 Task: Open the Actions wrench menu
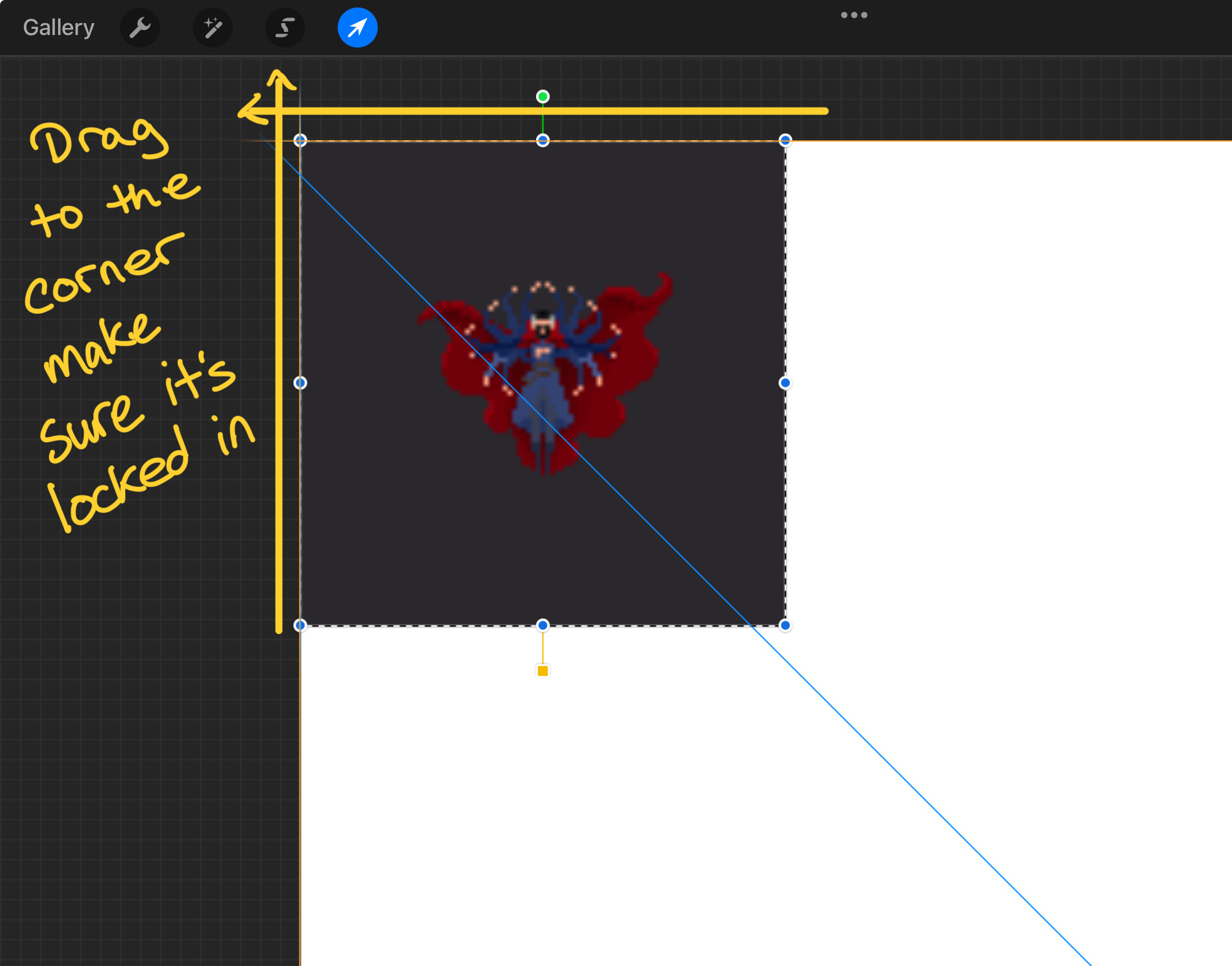click(140, 28)
